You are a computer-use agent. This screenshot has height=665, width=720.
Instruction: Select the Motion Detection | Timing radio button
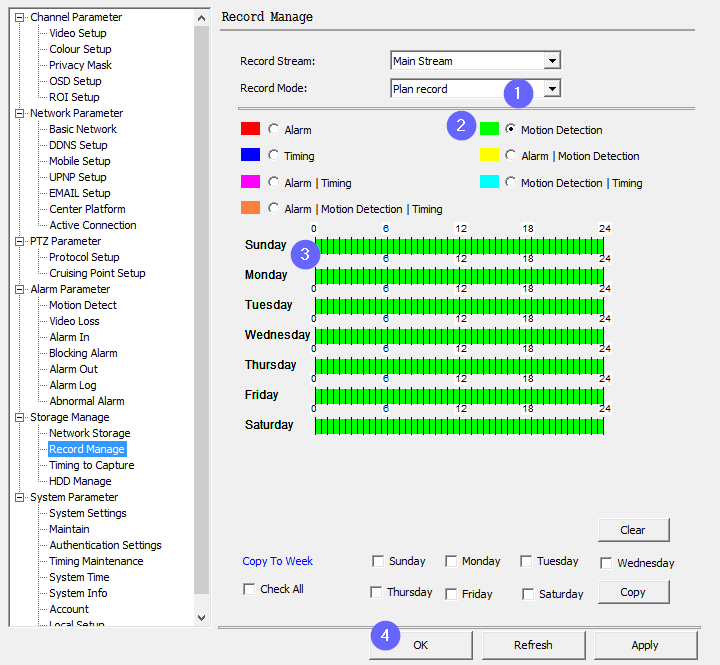tap(510, 182)
